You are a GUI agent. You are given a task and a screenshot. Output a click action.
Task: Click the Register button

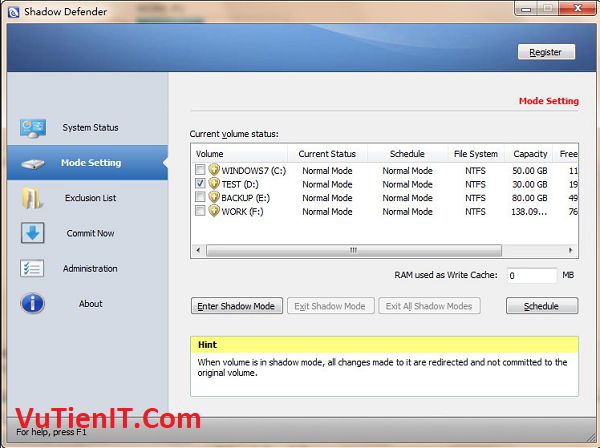tap(546, 52)
